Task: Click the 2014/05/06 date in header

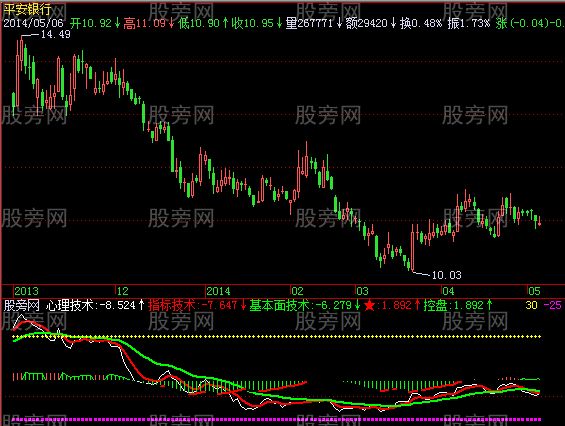Action: tap(34, 23)
